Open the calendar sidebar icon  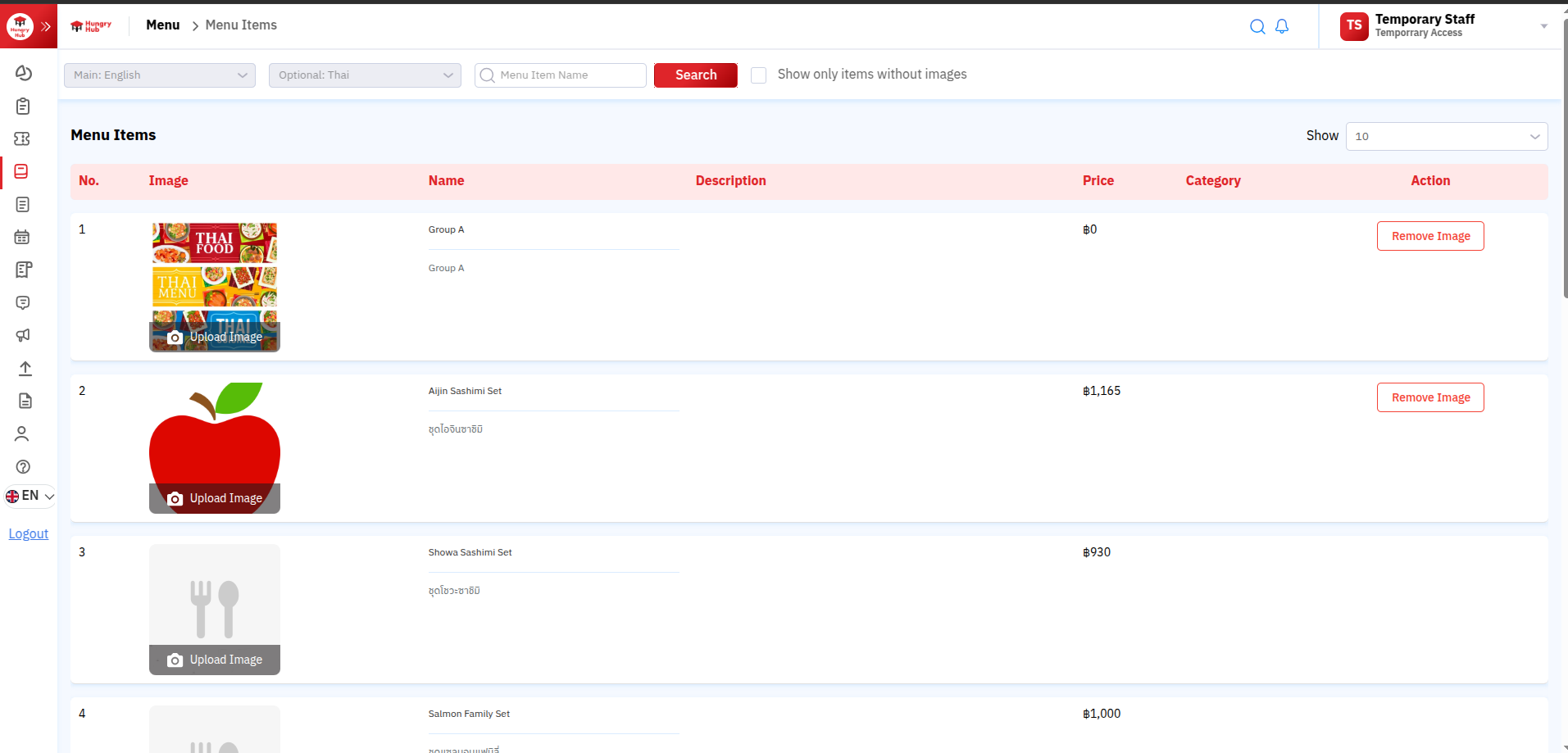23,237
